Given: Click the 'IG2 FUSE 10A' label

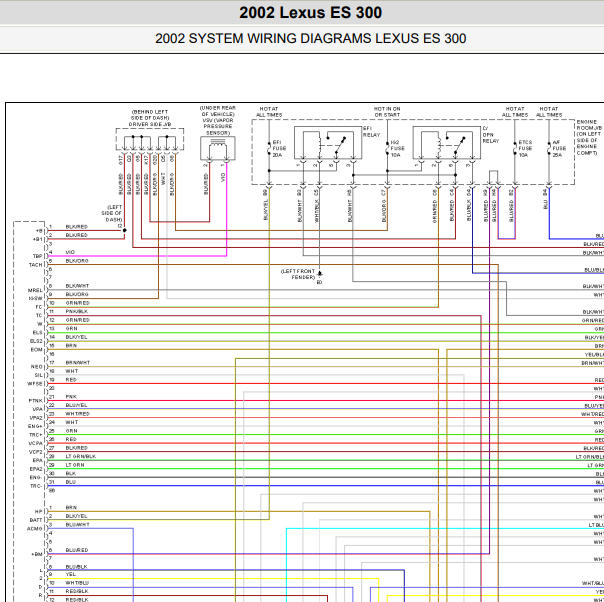Looking at the screenshot, I should tap(398, 148).
